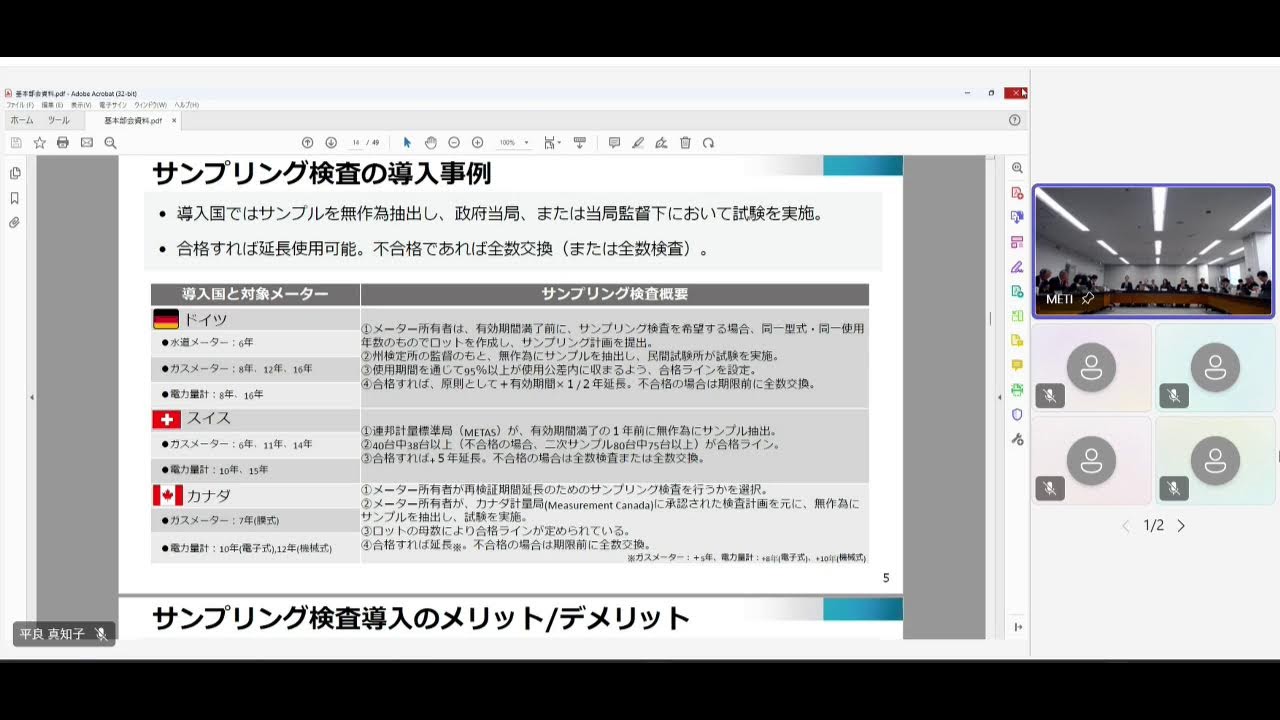This screenshot has height=720, width=1280.
Task: Open the green Scan & OCR printer tool
Action: pyautogui.click(x=1017, y=390)
